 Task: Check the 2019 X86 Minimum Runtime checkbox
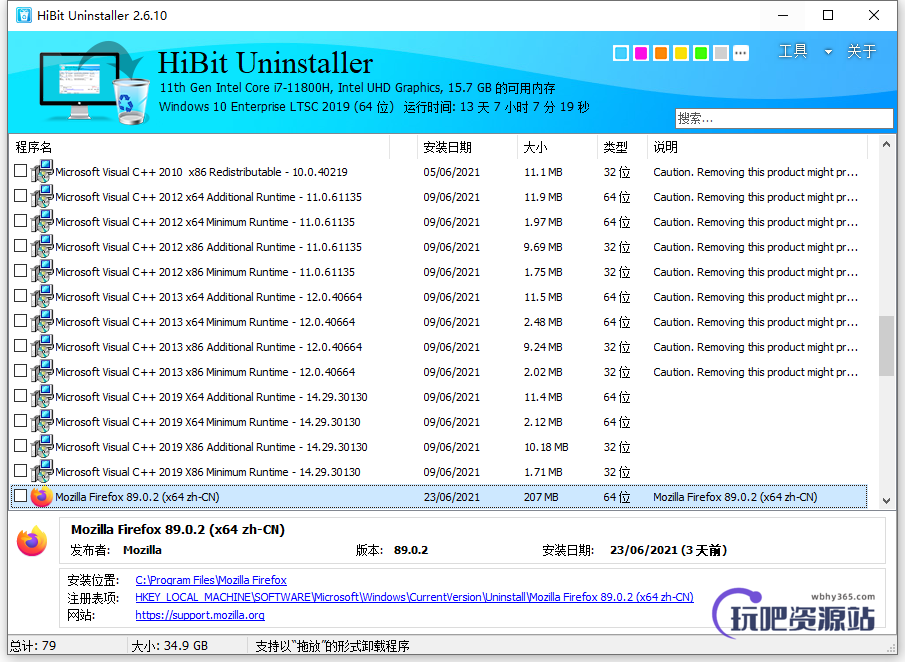pyautogui.click(x=20, y=471)
